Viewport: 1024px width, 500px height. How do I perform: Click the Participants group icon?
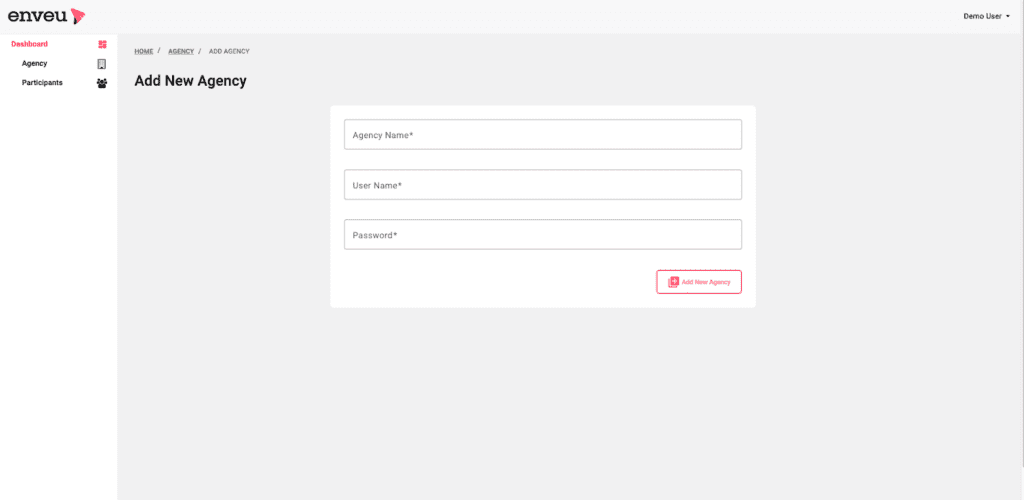[x=102, y=84]
